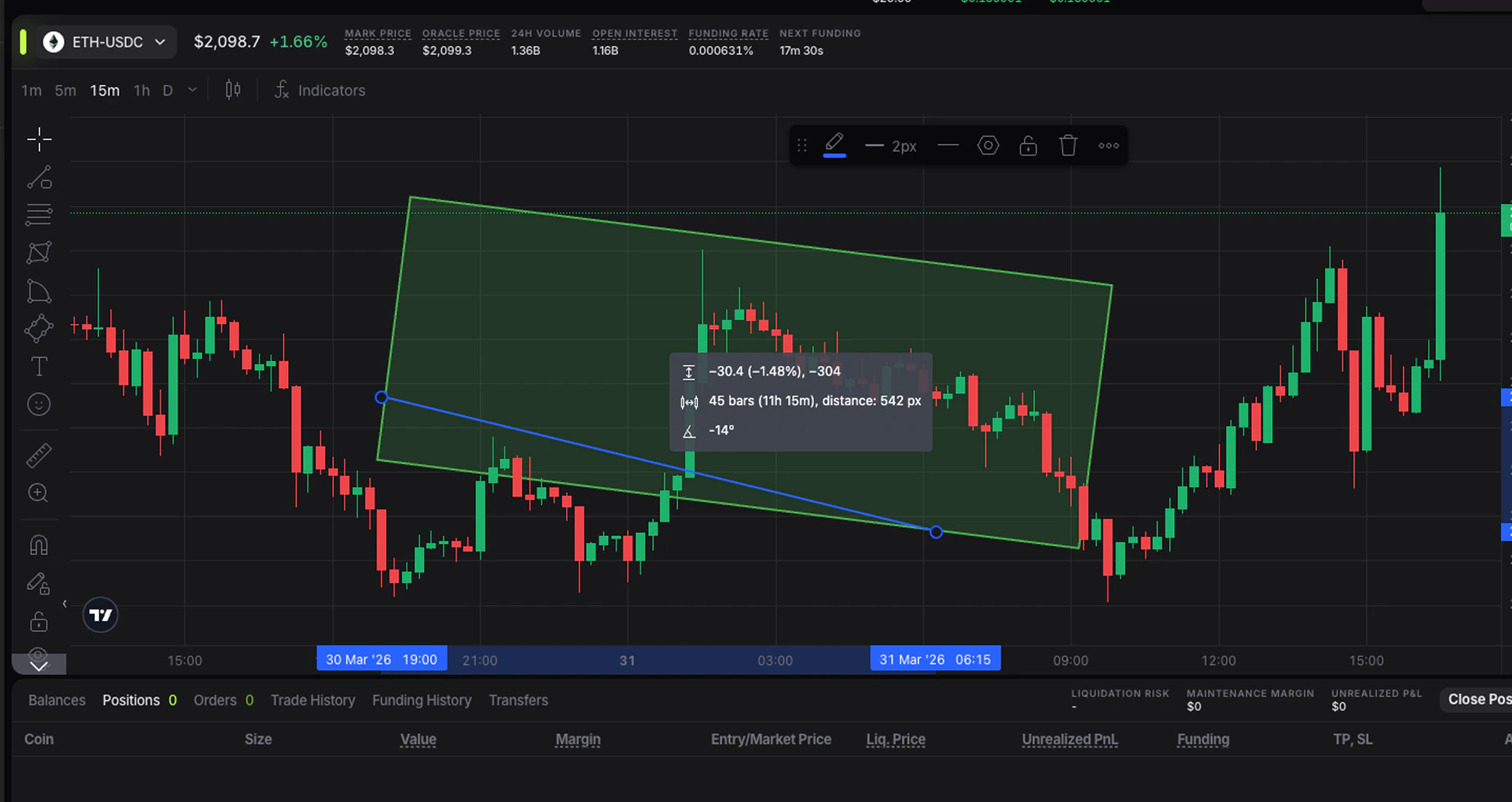The image size is (1512, 802).
Task: Open the ETH-USDC market selector
Action: click(108, 42)
